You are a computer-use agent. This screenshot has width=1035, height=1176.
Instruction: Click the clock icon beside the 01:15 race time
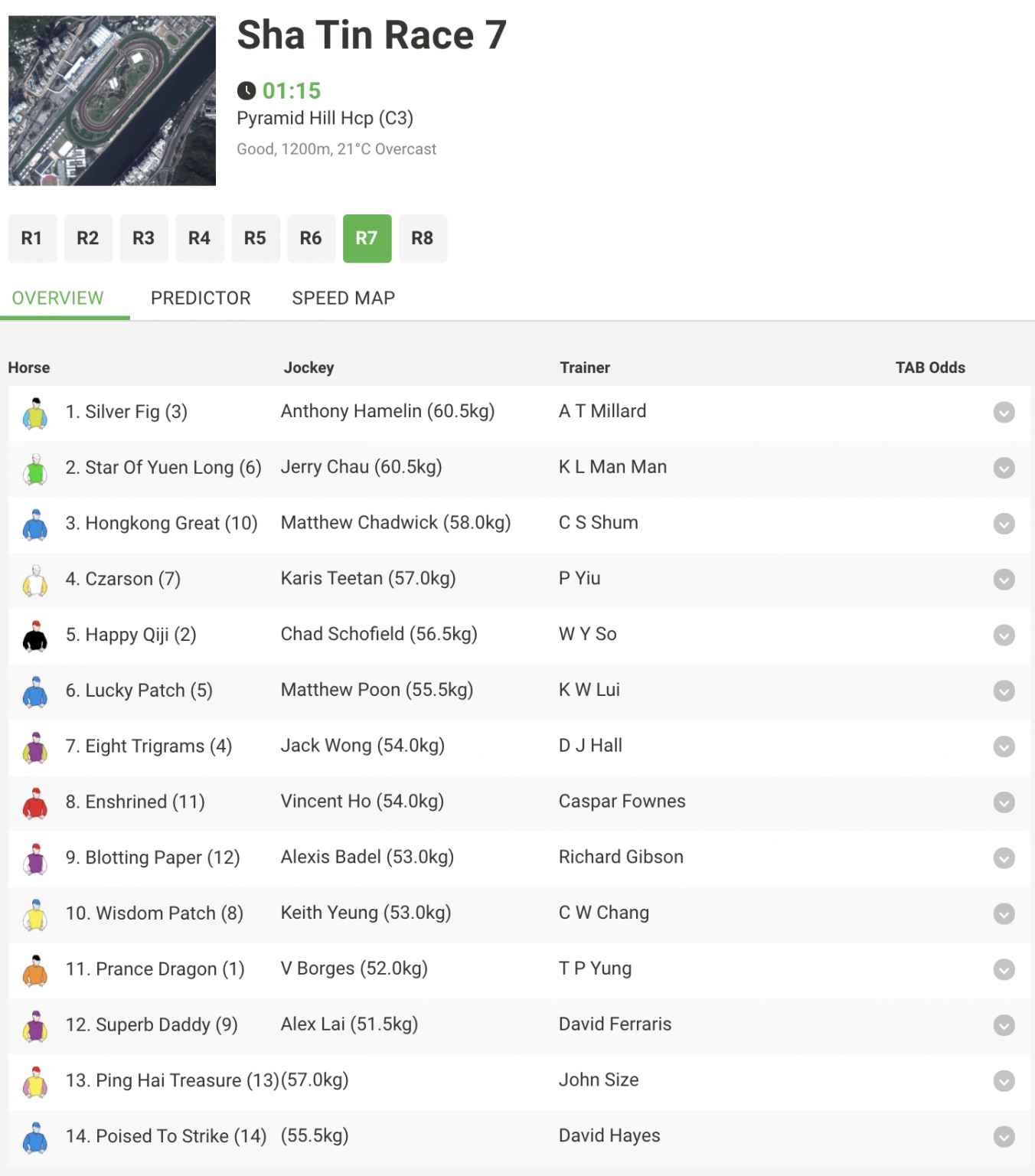point(247,91)
